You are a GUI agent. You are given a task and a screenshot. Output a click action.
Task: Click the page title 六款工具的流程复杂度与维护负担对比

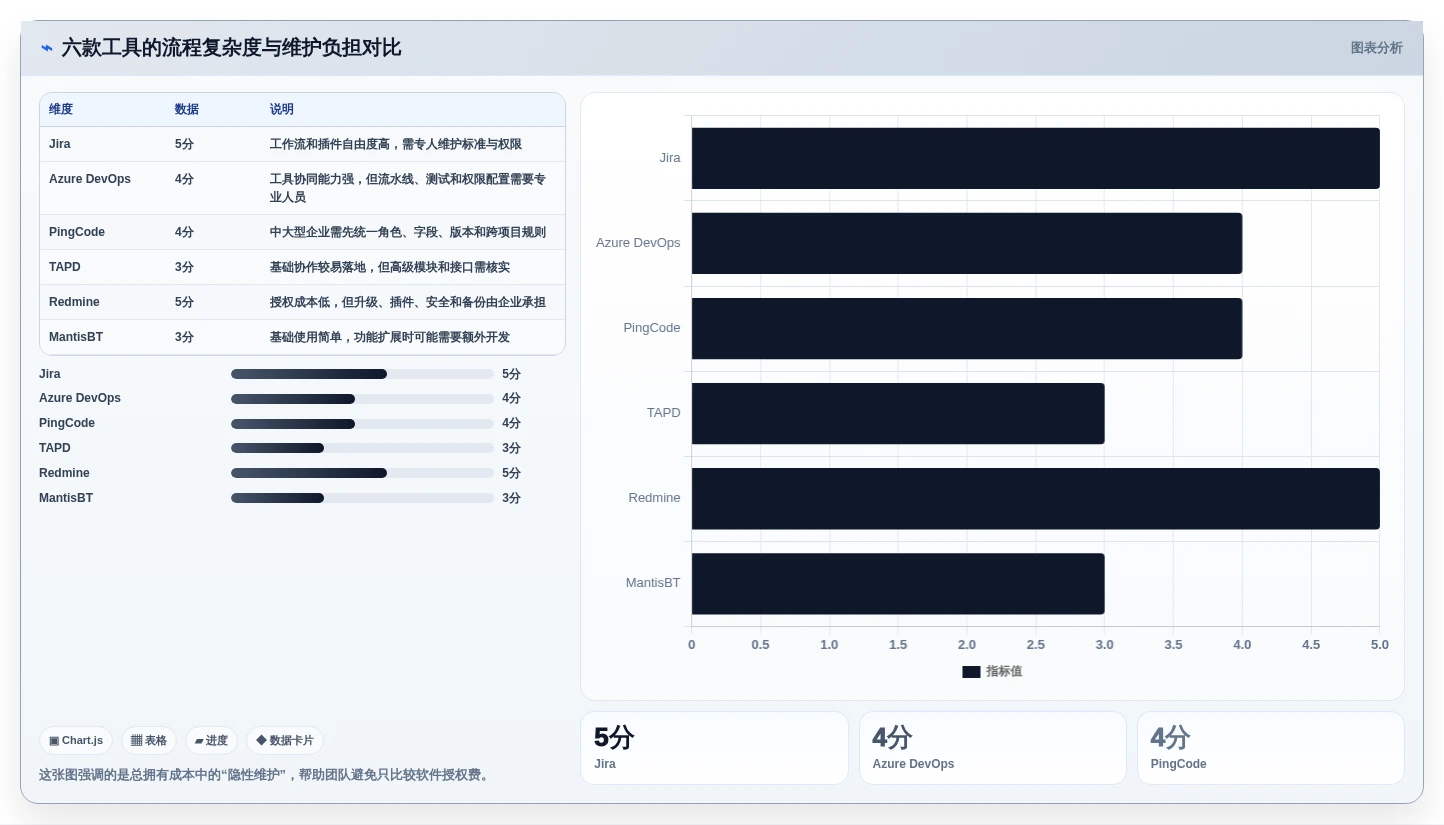click(x=231, y=48)
